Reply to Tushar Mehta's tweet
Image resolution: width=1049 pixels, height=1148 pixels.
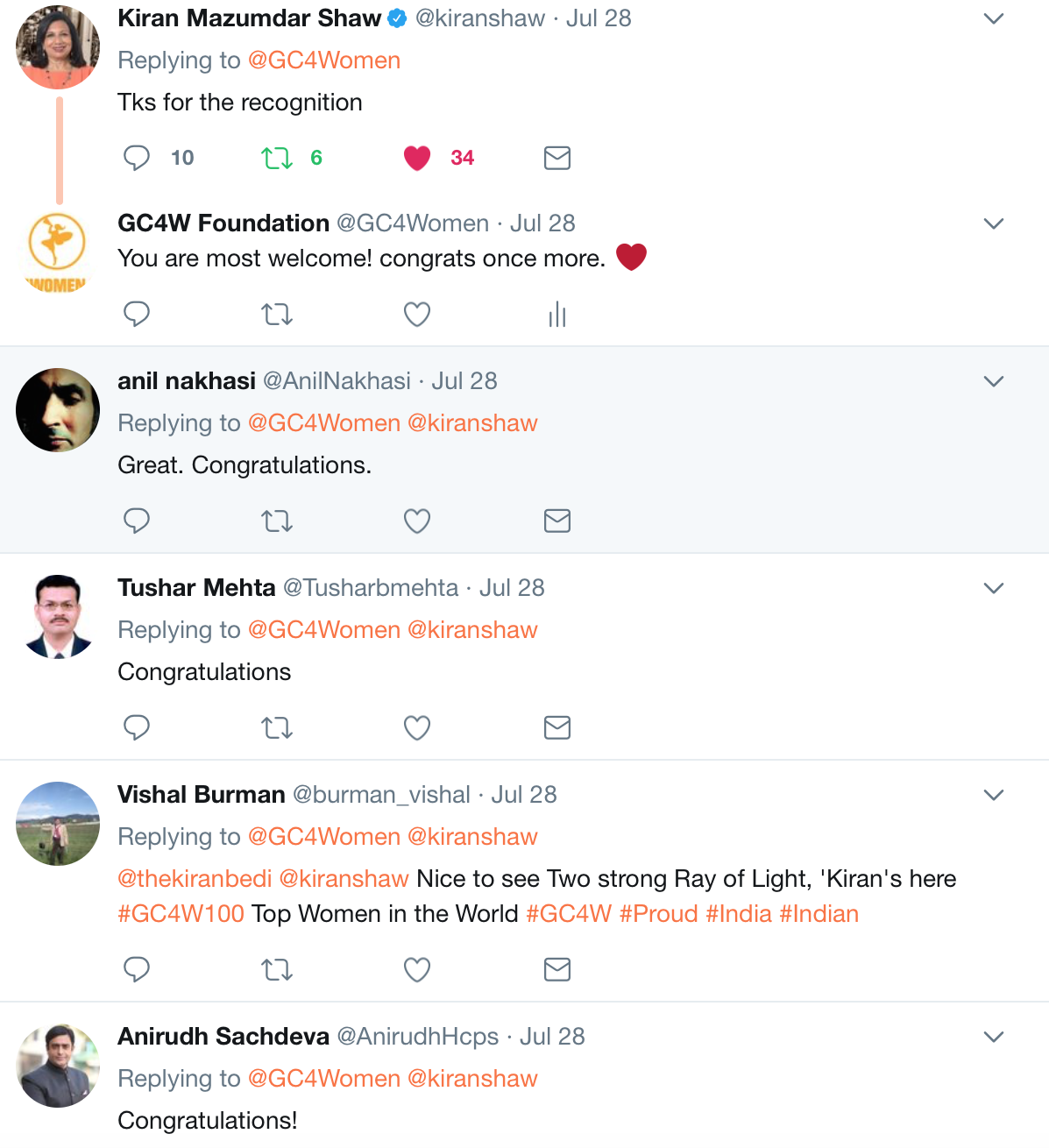pos(137,727)
